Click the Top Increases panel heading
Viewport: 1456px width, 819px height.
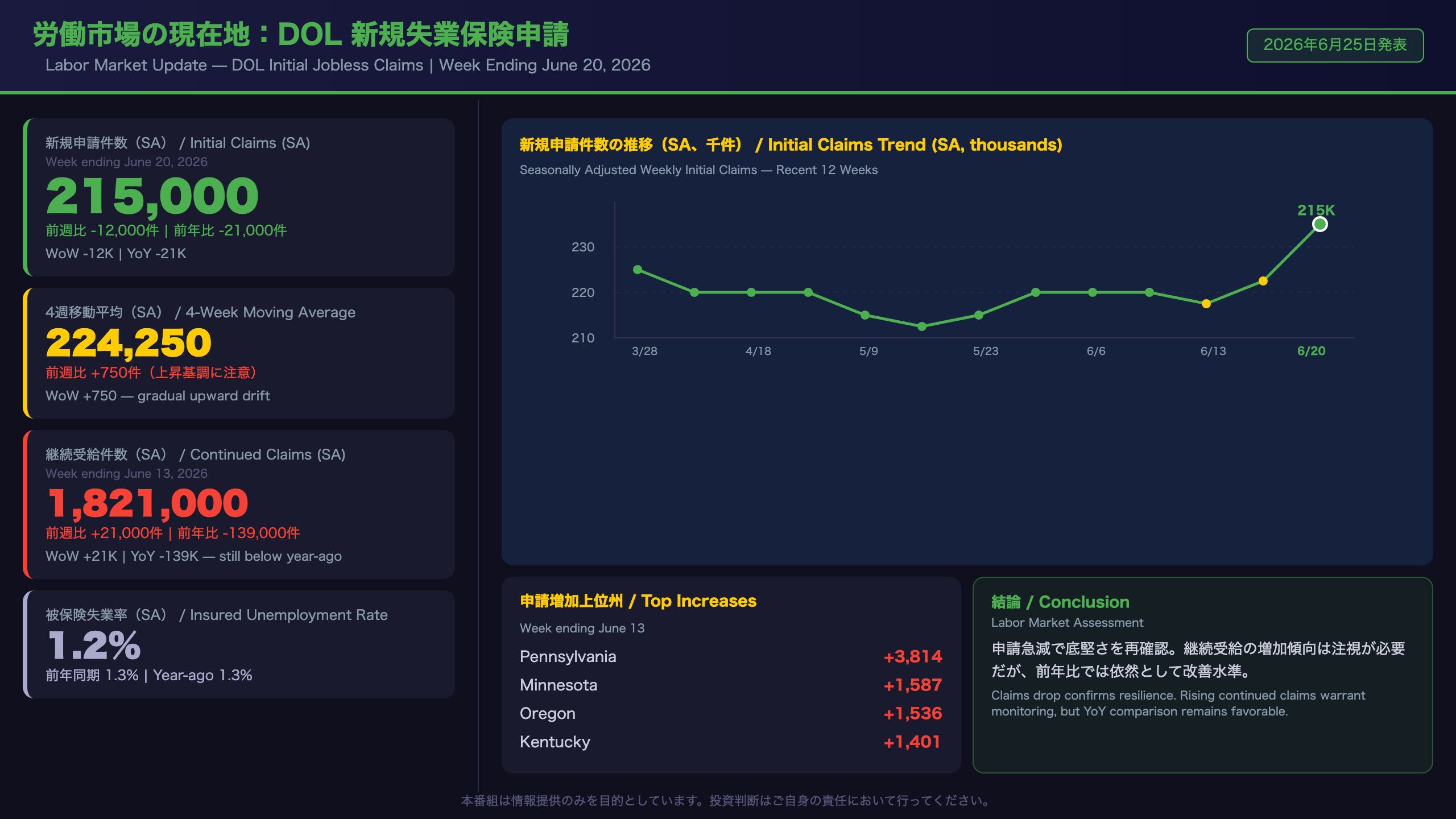(x=638, y=601)
